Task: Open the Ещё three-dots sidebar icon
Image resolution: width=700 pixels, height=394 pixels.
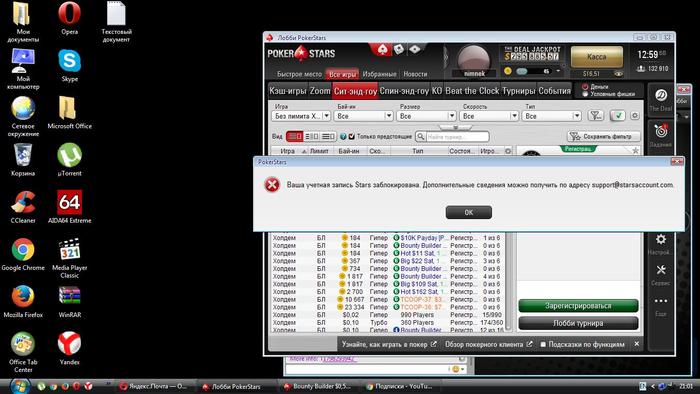Action: (661, 301)
